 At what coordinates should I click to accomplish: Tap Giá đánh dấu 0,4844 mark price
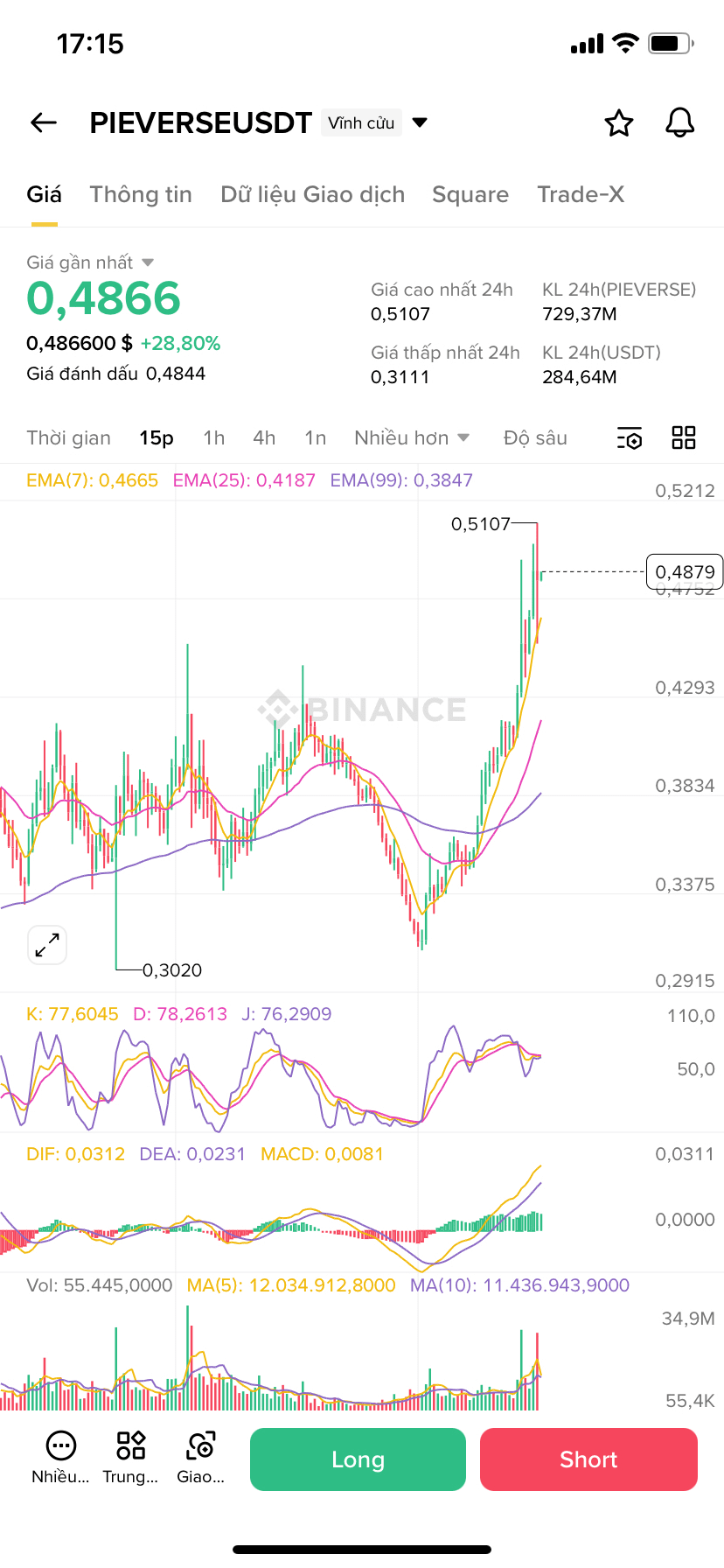[x=115, y=374]
